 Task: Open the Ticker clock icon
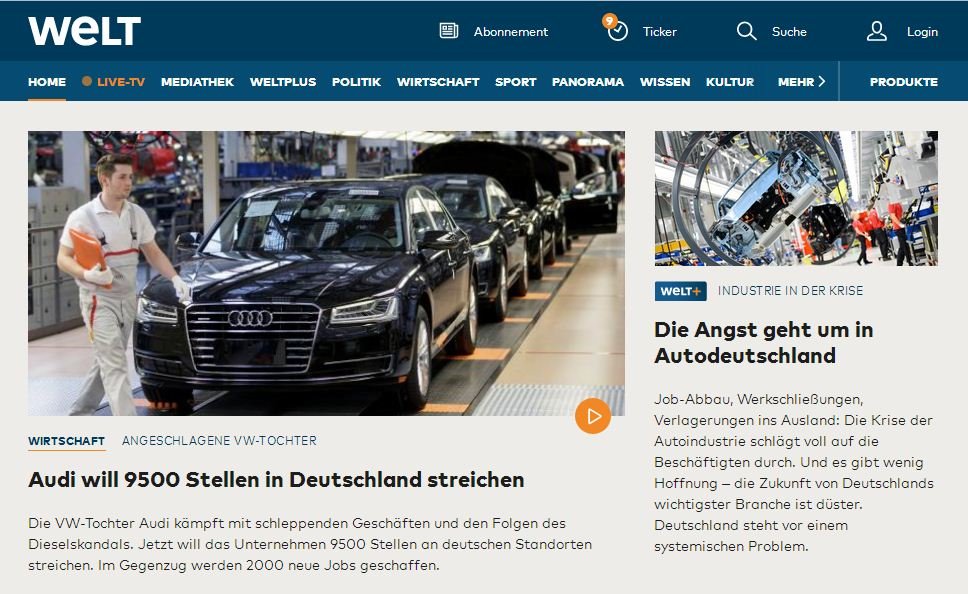pos(617,31)
